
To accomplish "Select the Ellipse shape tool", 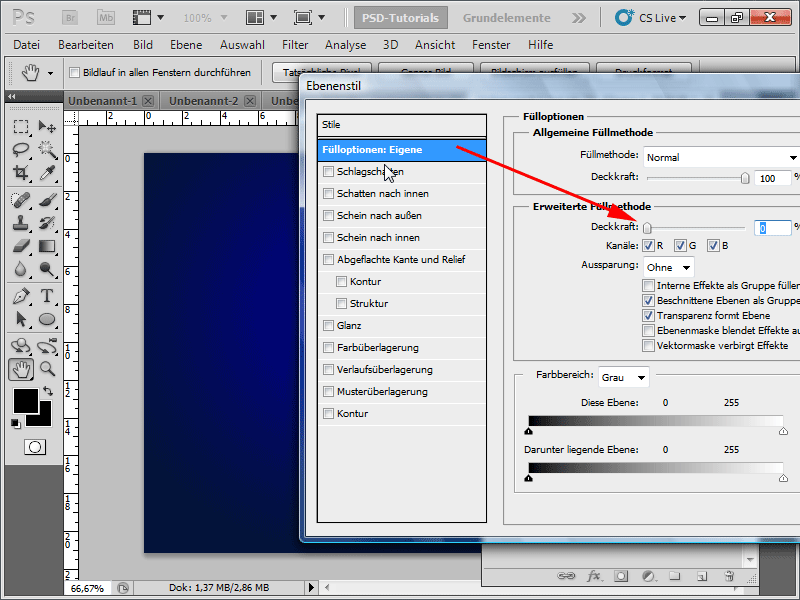I will [x=47, y=319].
